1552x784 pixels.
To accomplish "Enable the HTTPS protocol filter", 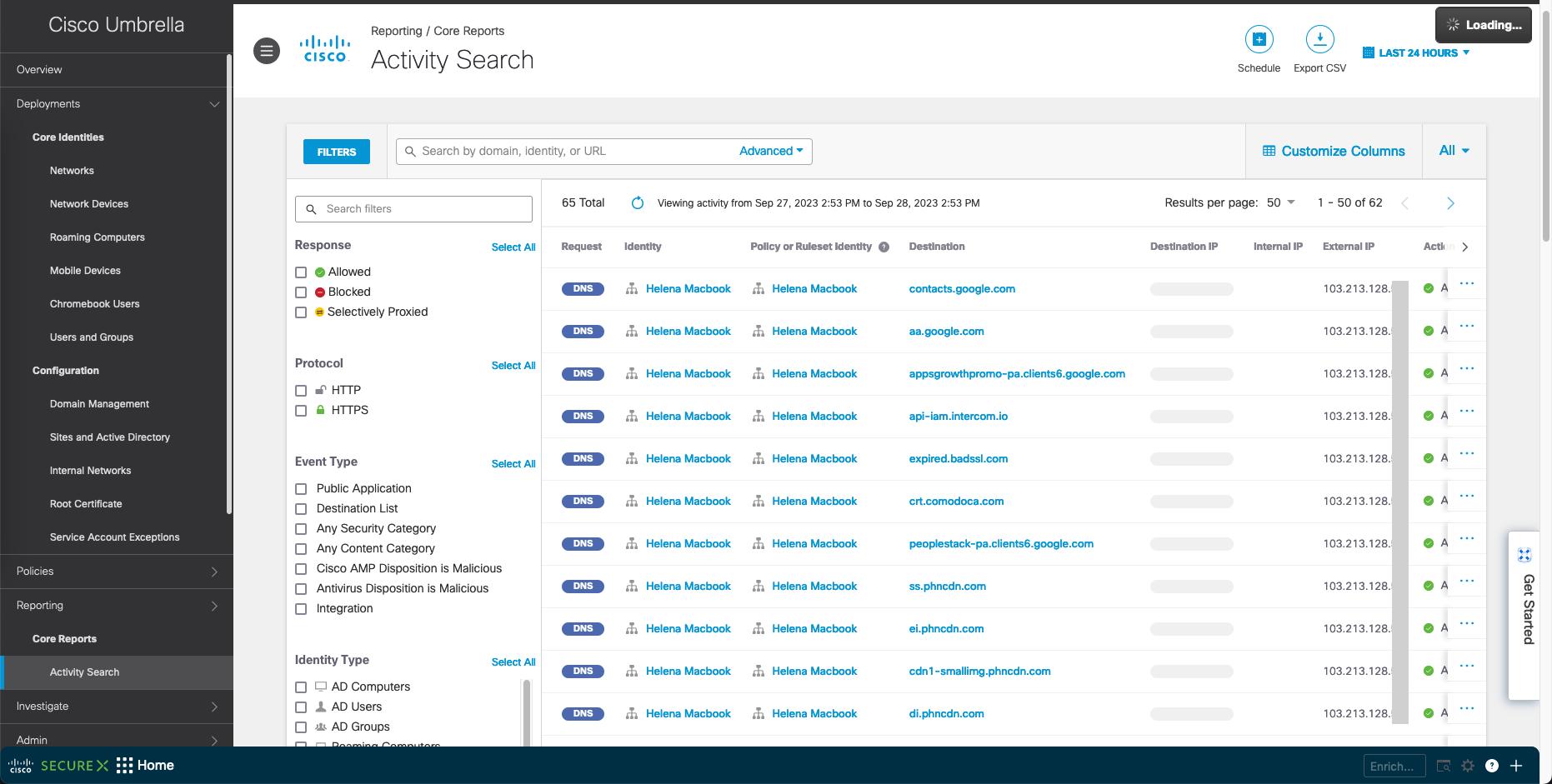I will click(x=301, y=411).
